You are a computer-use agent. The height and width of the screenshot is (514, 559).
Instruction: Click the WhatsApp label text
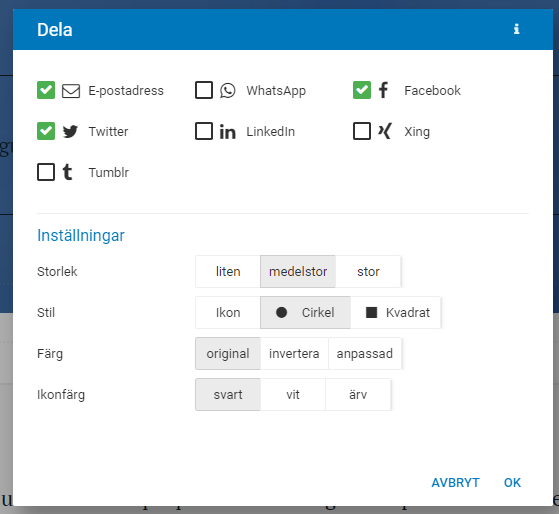point(276,91)
